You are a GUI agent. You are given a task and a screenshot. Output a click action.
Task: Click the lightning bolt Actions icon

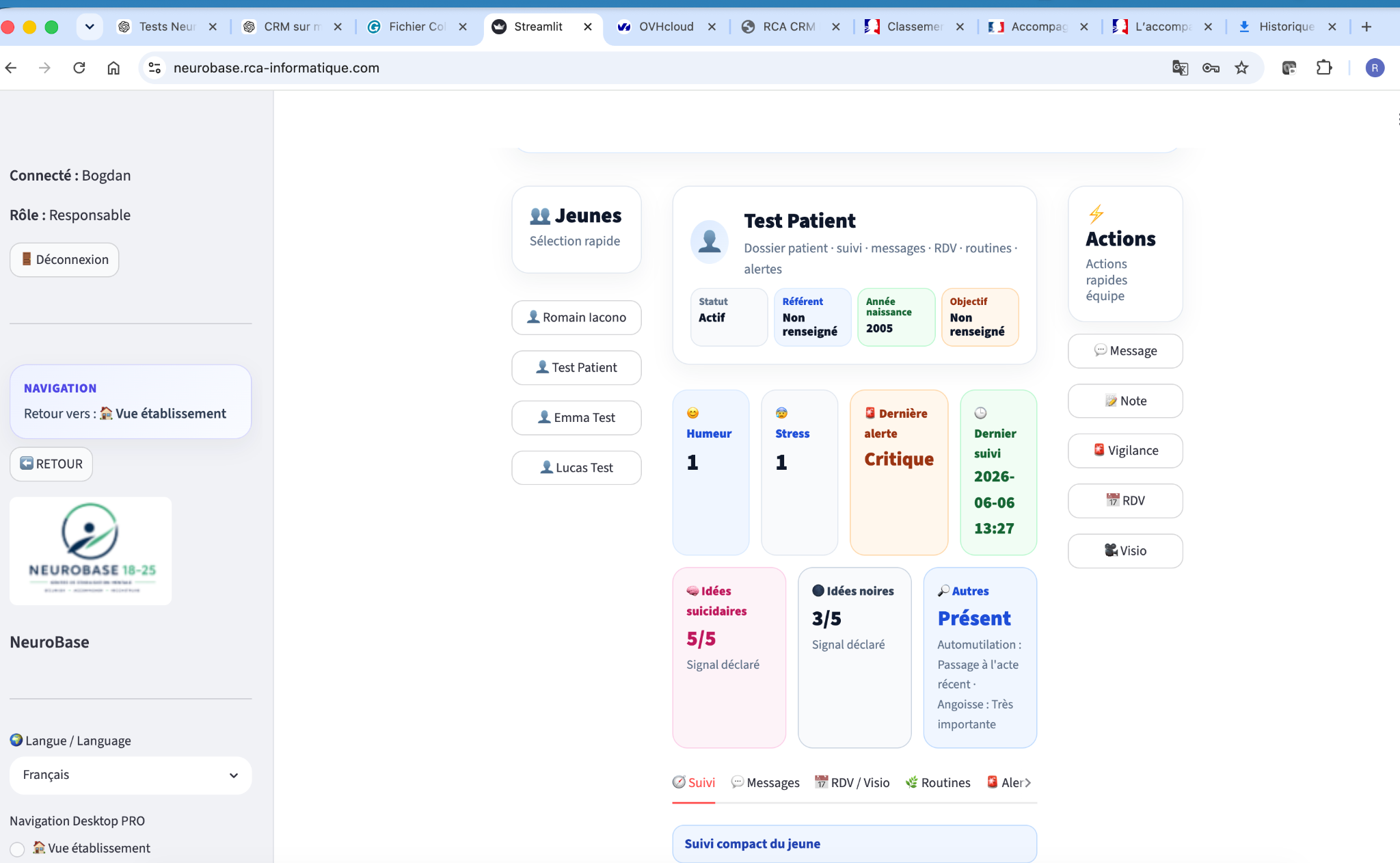pos(1096,214)
